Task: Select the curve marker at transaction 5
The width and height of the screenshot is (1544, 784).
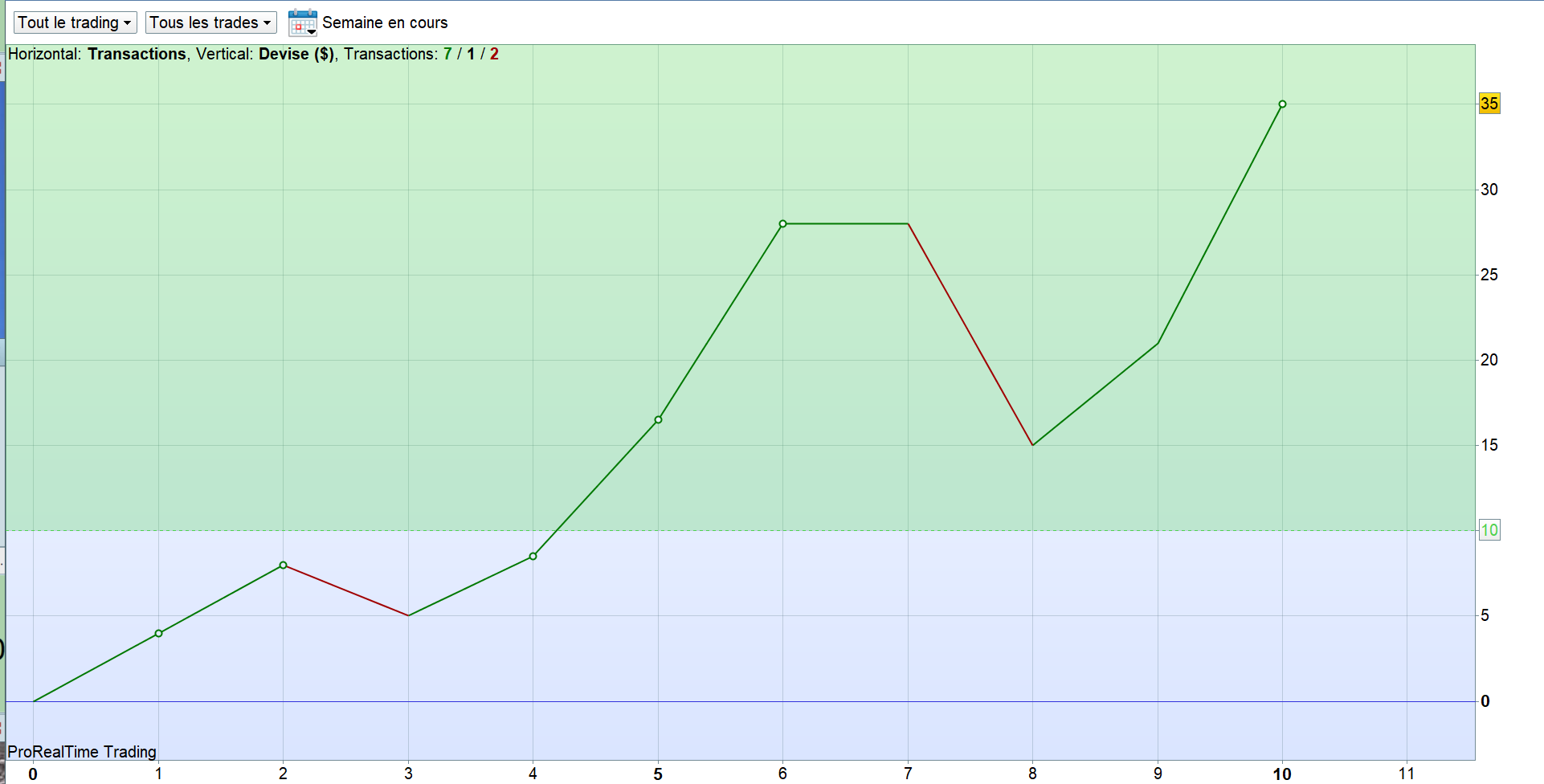Action: tap(658, 419)
